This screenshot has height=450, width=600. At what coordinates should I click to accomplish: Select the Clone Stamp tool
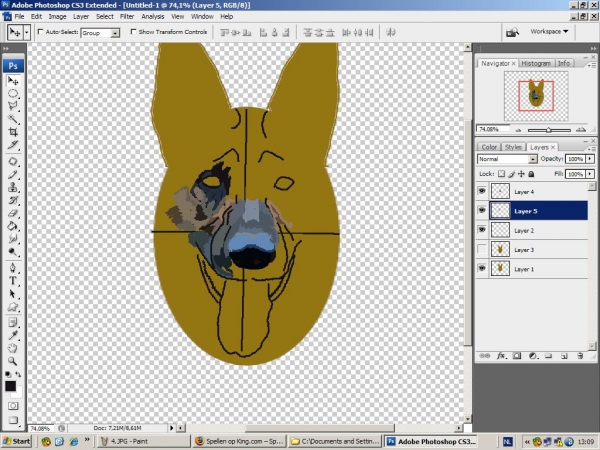(13, 188)
